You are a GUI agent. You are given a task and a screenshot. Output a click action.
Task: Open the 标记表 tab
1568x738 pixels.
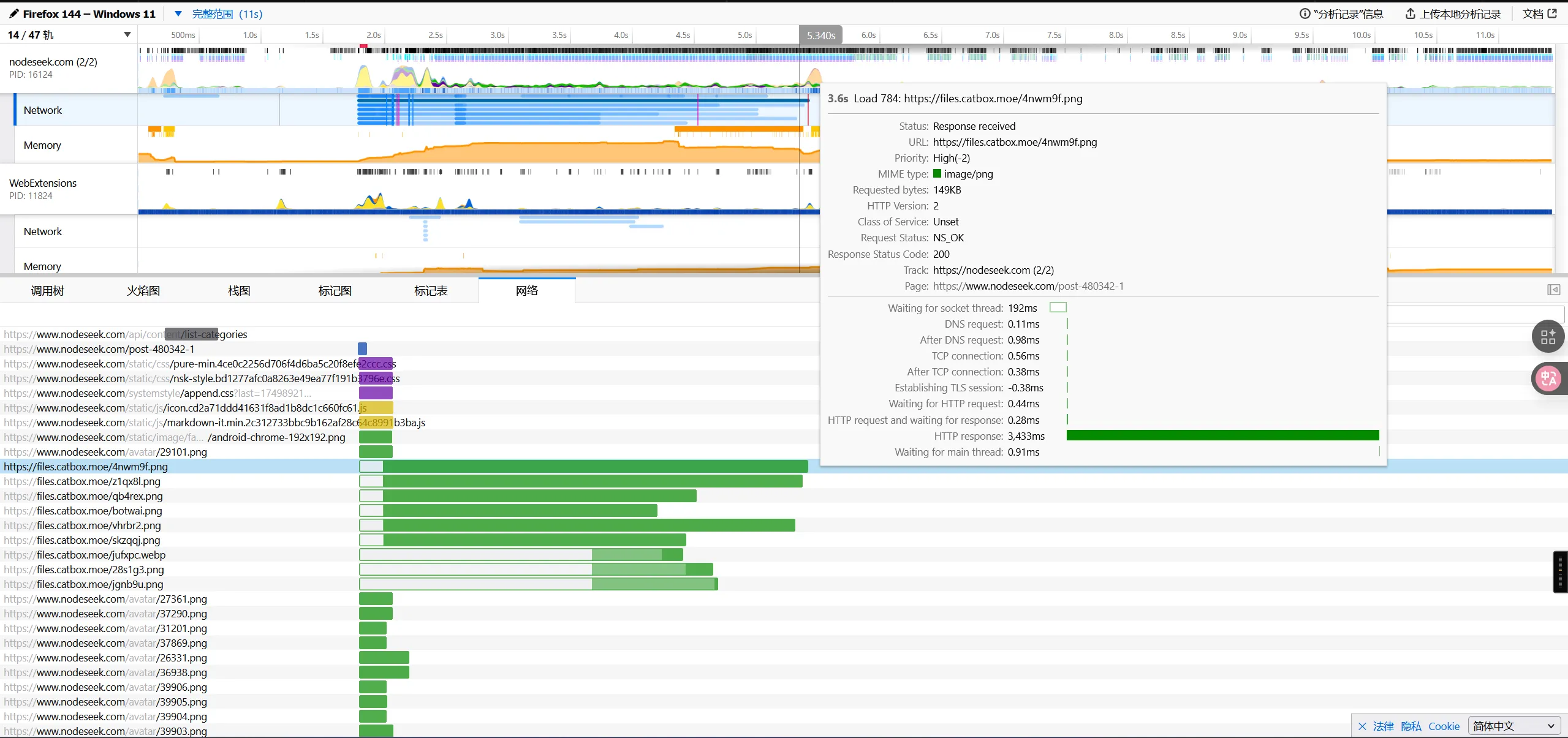click(431, 291)
